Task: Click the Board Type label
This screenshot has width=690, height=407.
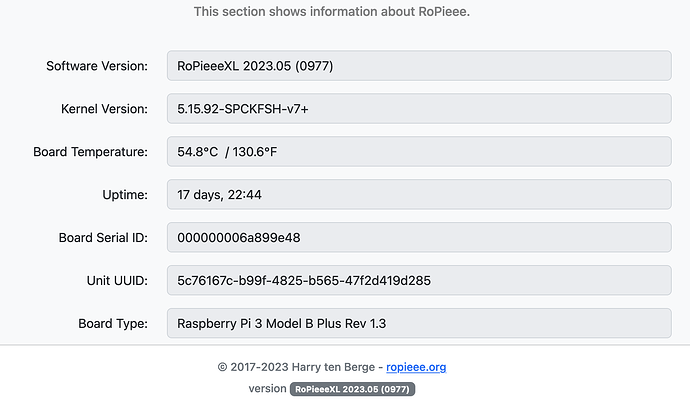Action: (113, 324)
